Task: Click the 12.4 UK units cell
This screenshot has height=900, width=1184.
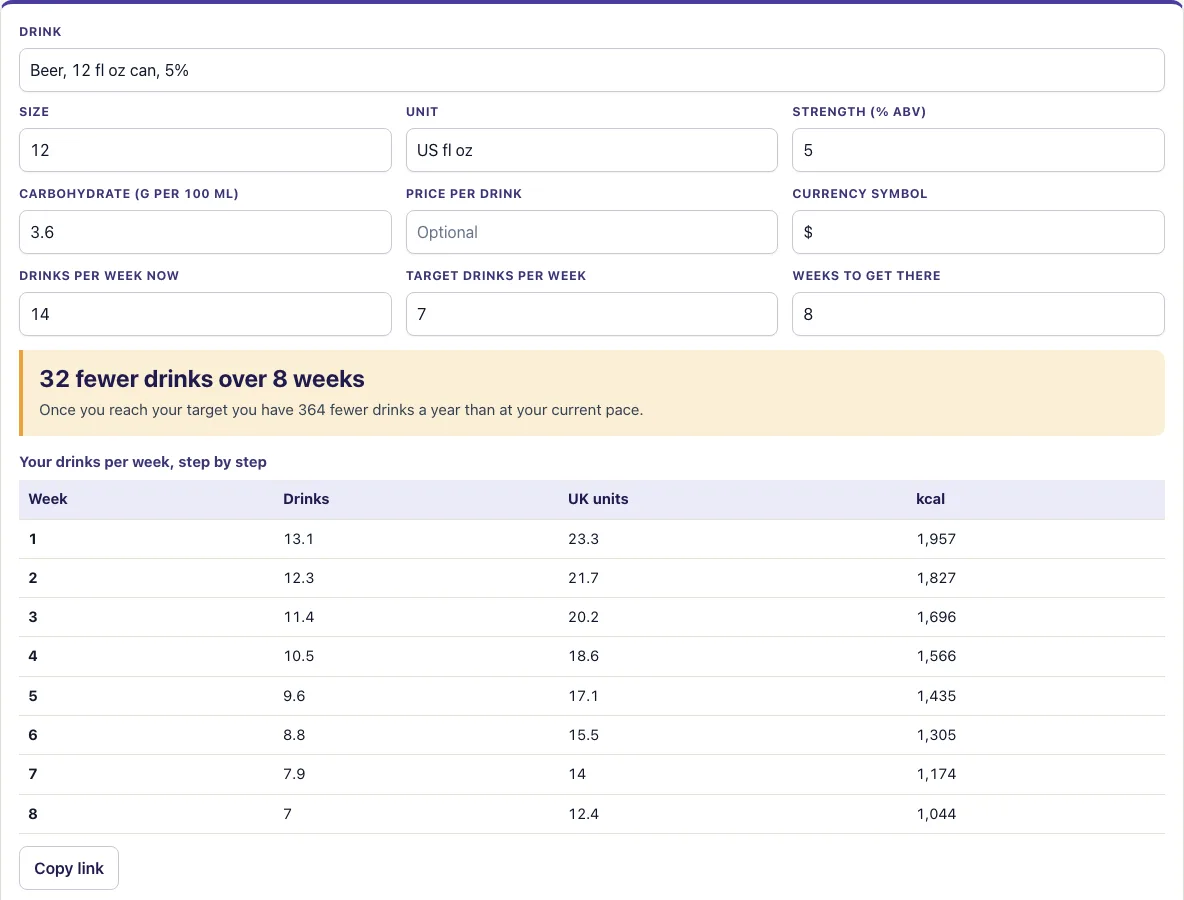Action: point(583,814)
